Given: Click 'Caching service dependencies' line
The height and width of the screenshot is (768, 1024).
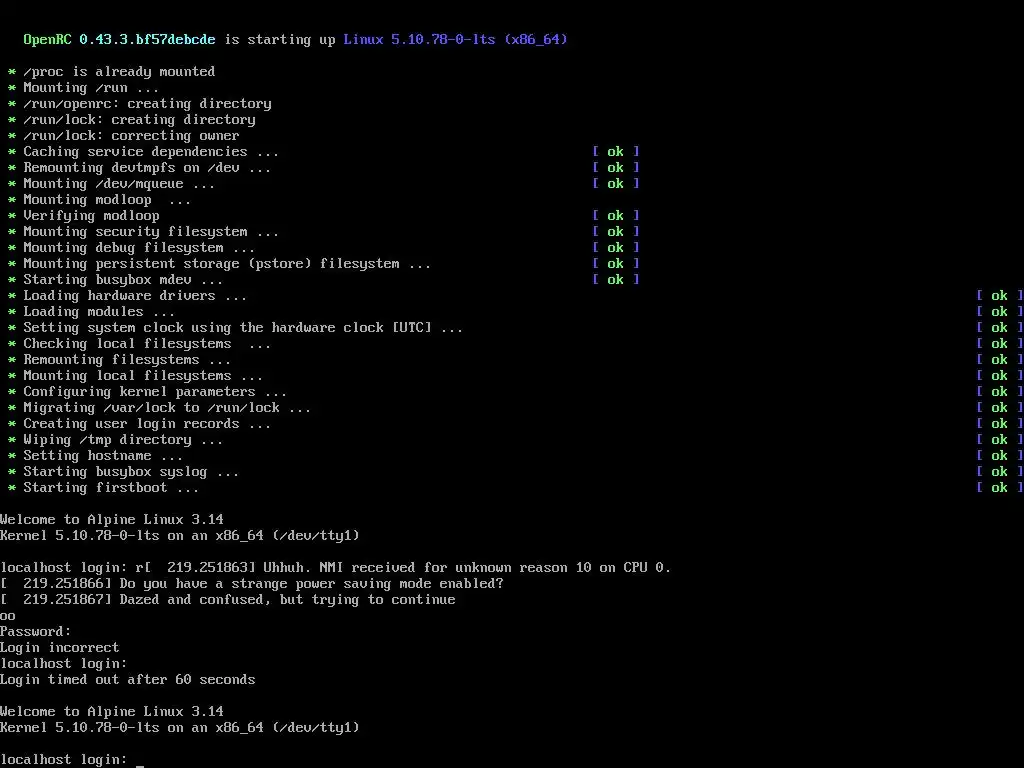Looking at the screenshot, I should tap(151, 152).
